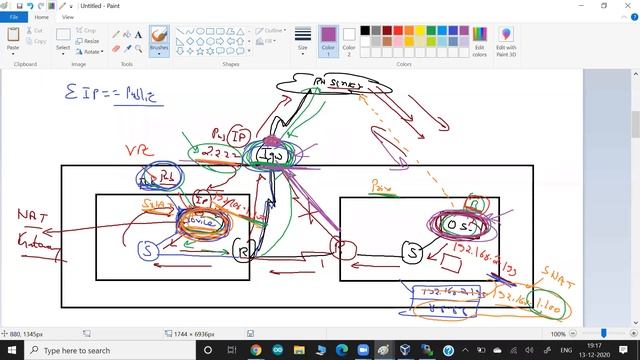Pick the green color swatch

point(431,30)
